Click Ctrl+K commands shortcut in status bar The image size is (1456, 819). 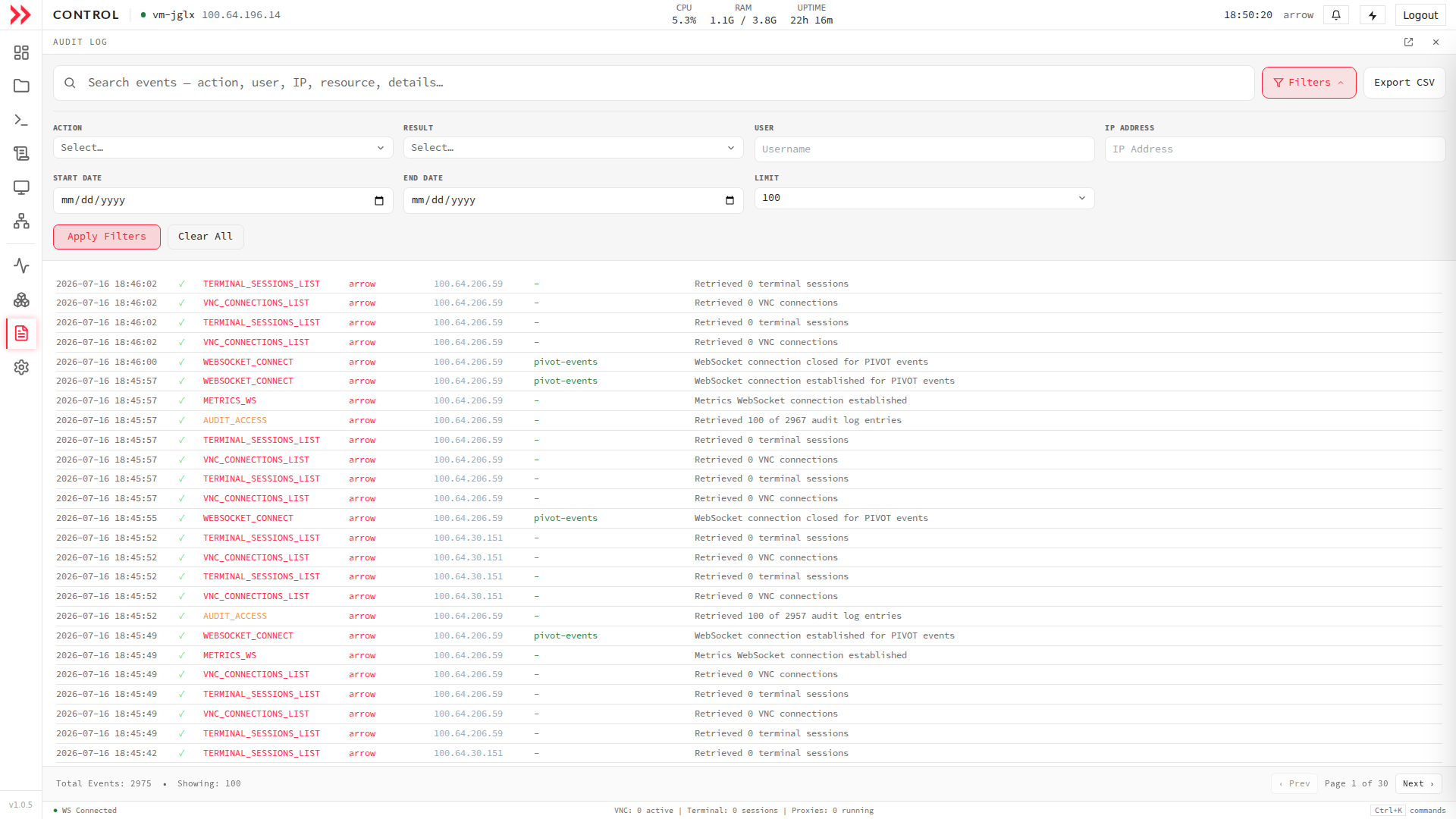click(x=1409, y=810)
